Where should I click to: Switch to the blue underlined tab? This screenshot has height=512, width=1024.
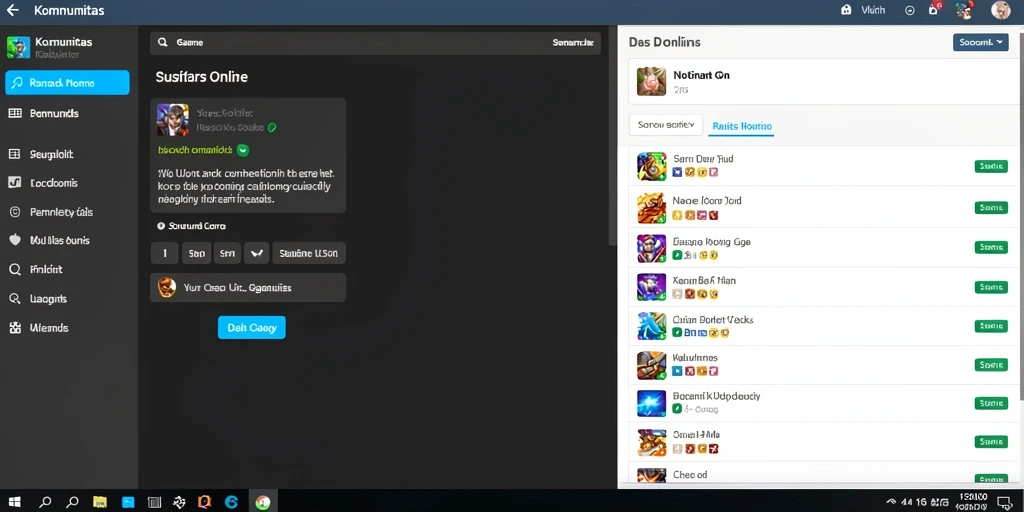[x=741, y=127]
